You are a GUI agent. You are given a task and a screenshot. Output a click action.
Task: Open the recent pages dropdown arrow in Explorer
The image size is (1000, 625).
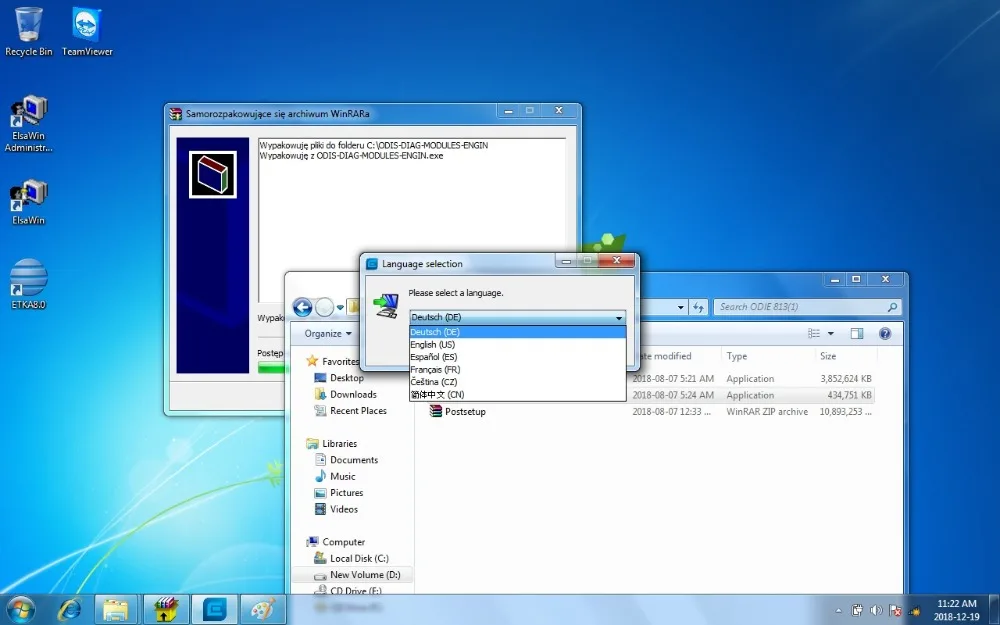point(340,307)
